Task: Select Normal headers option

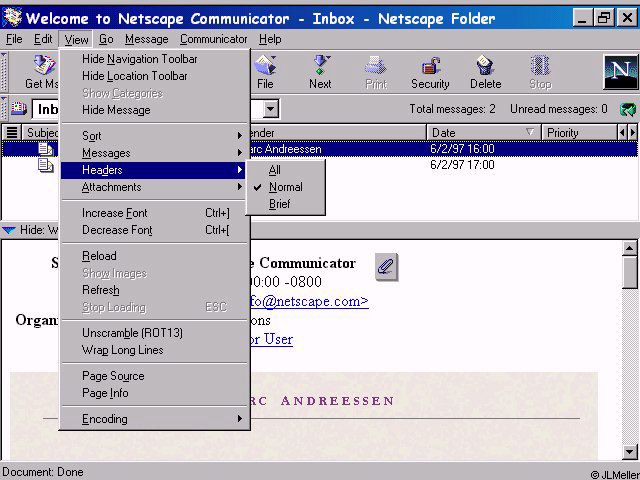Action: (x=286, y=187)
